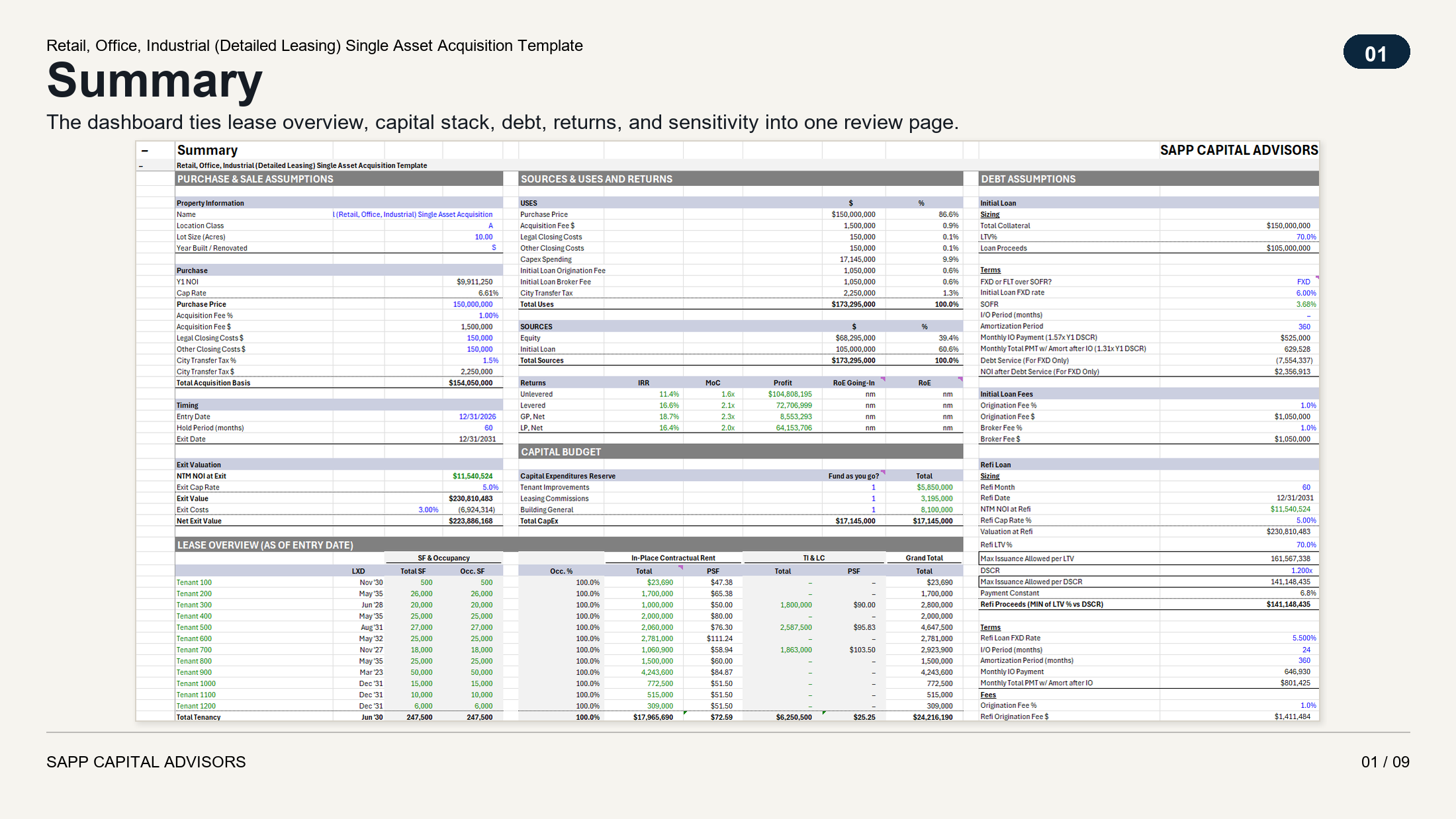Viewport: 1456px width, 819px height.
Task: Select the Location Class value A
Action: pyautogui.click(x=490, y=226)
